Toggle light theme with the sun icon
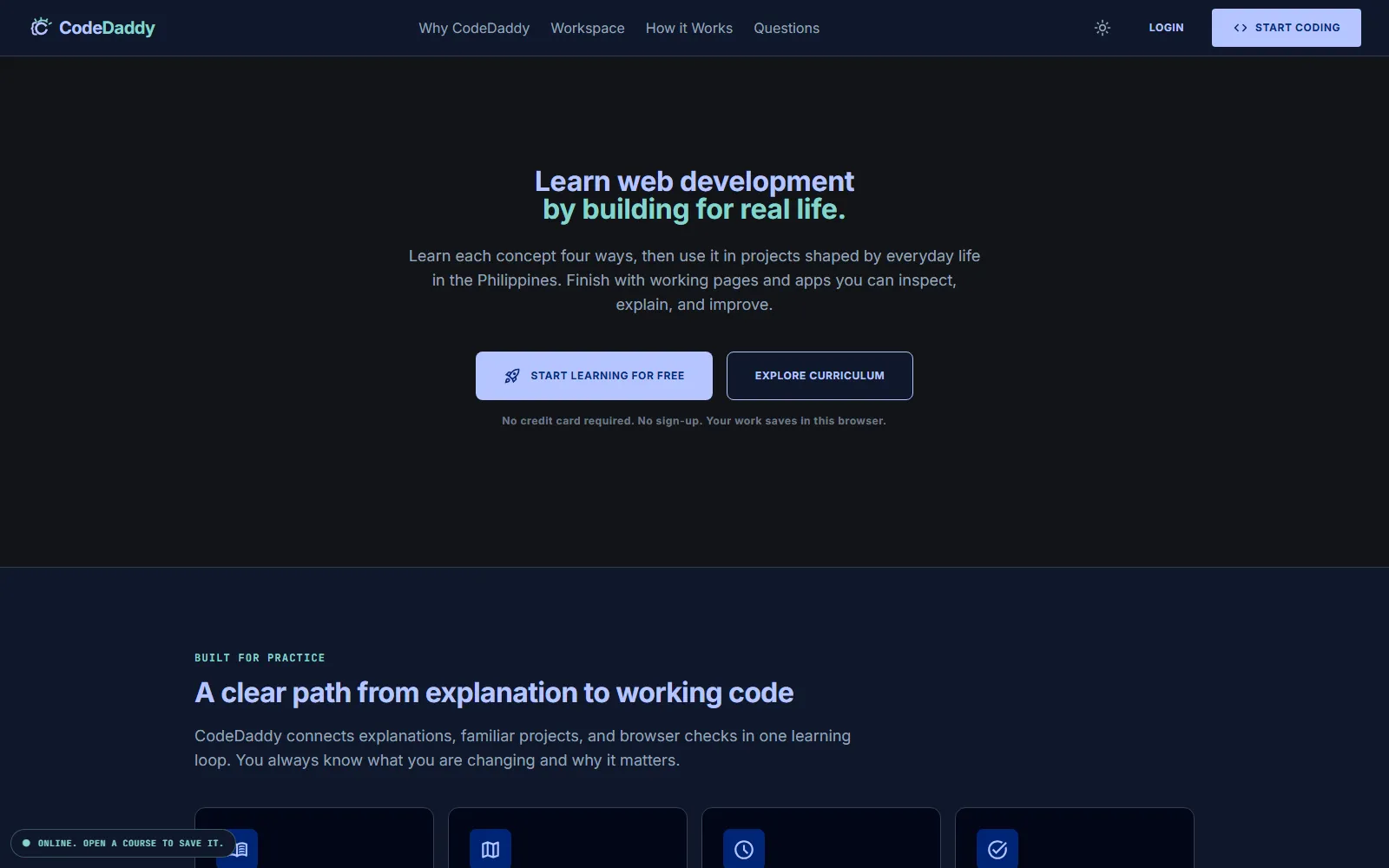 tap(1103, 28)
